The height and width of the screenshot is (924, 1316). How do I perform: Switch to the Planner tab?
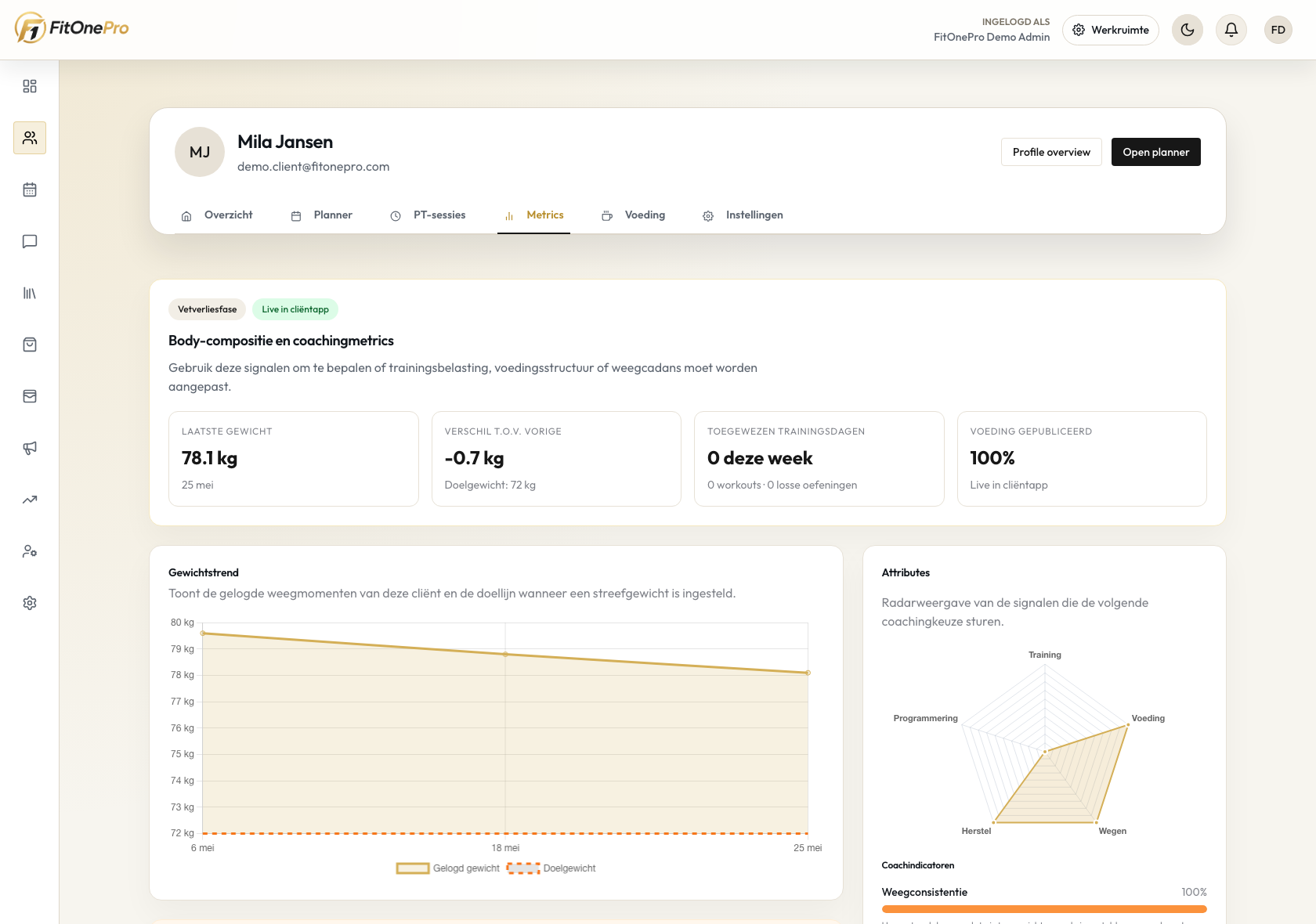322,215
